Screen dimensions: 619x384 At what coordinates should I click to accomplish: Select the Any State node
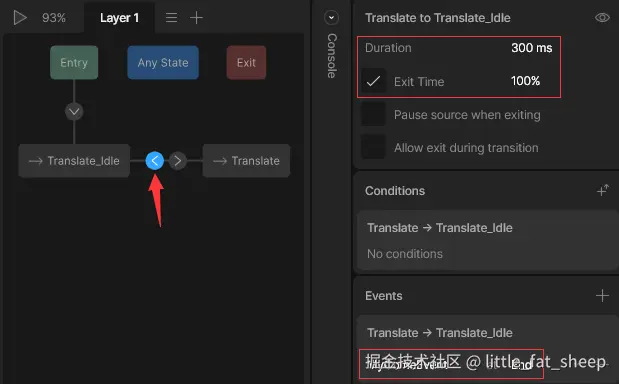[x=163, y=62]
